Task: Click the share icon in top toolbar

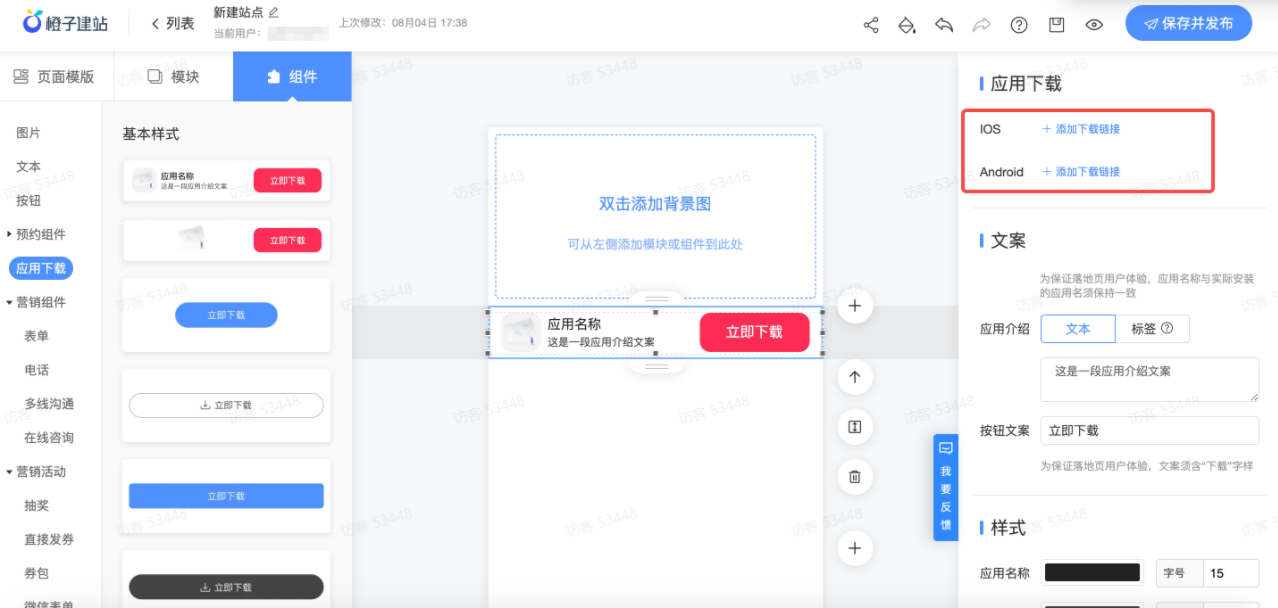Action: 870,25
